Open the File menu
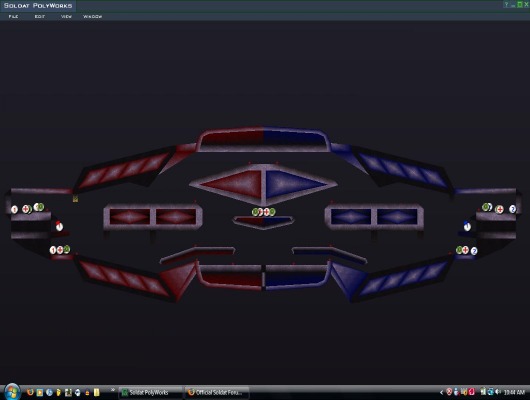 (x=13, y=16)
